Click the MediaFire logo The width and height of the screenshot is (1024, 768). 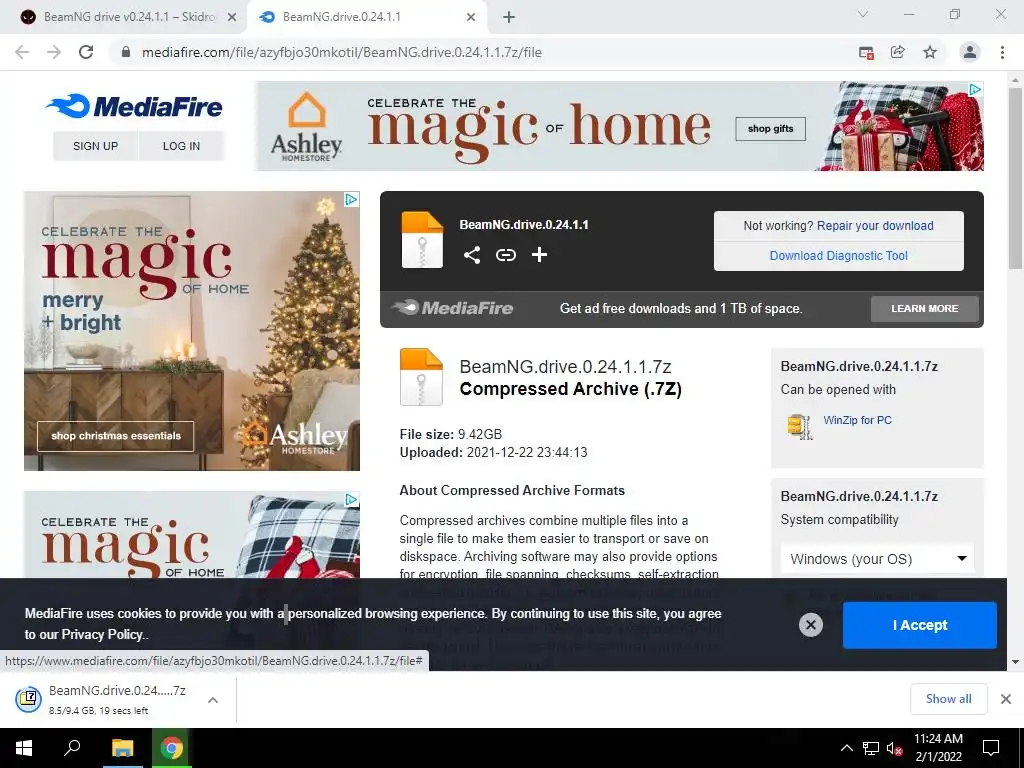click(x=134, y=106)
